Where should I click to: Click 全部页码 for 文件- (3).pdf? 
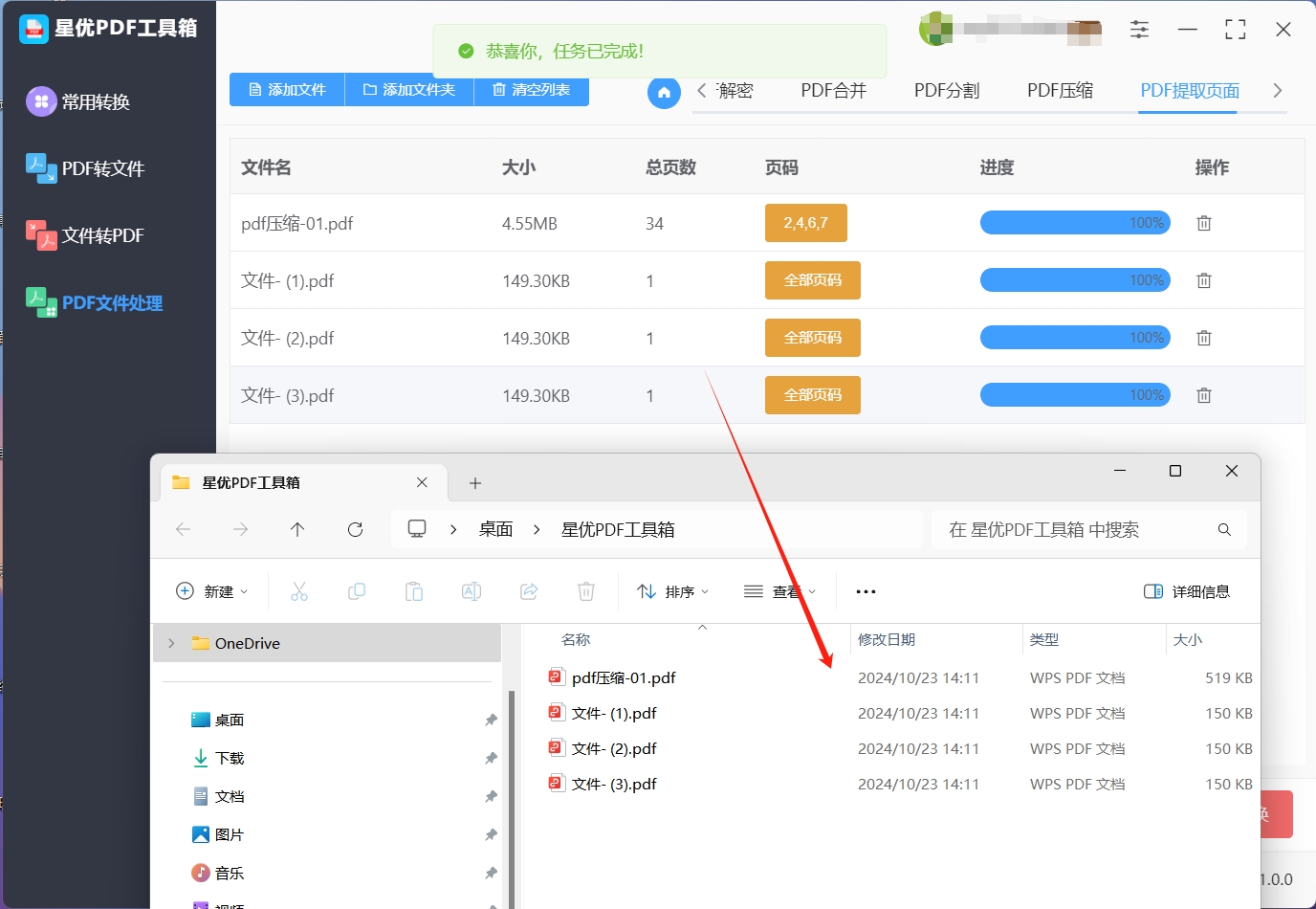pyautogui.click(x=813, y=395)
